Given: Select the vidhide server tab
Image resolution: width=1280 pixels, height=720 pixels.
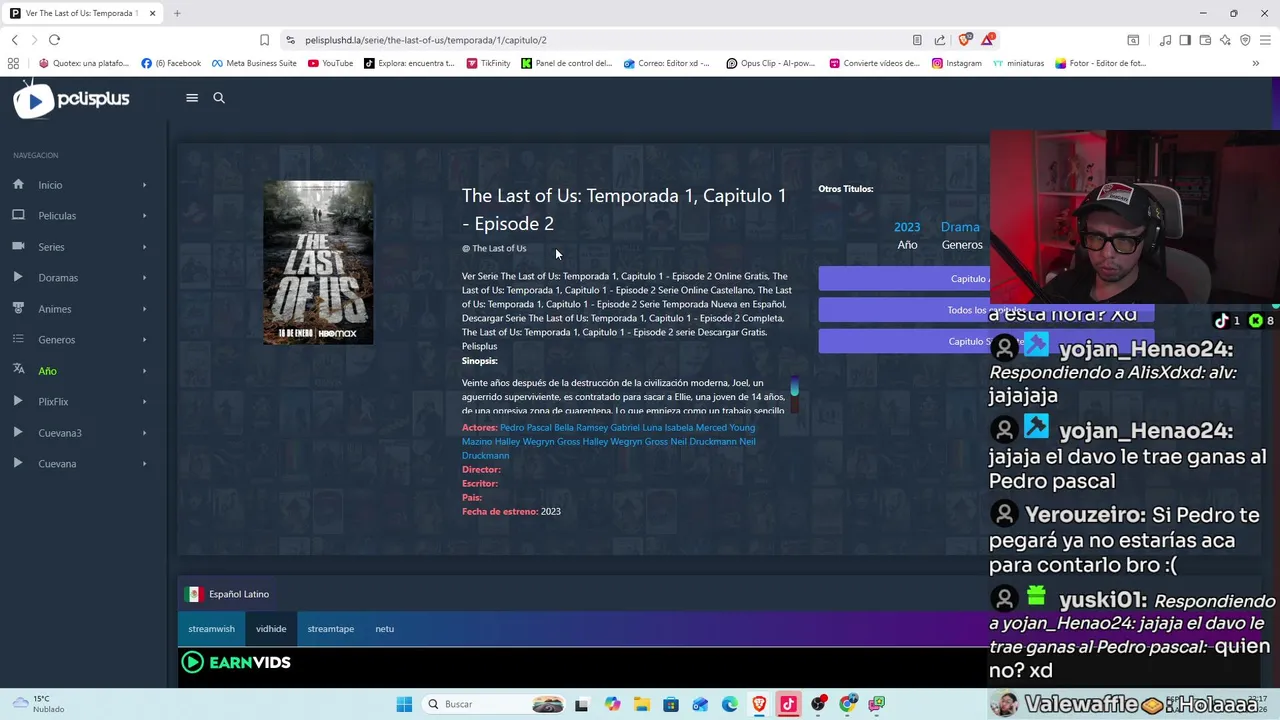Looking at the screenshot, I should 271,629.
